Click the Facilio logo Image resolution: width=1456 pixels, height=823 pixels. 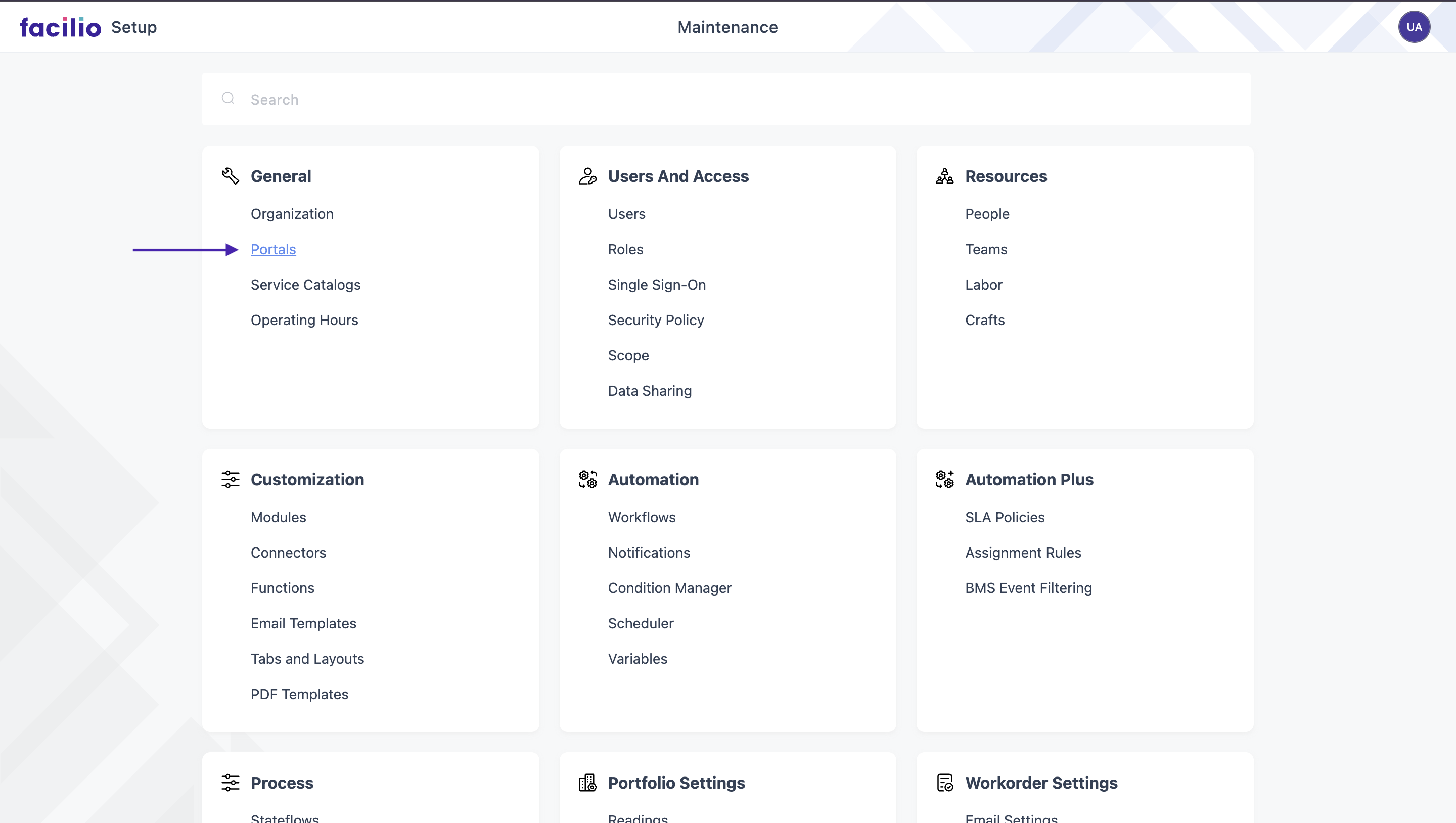click(61, 27)
